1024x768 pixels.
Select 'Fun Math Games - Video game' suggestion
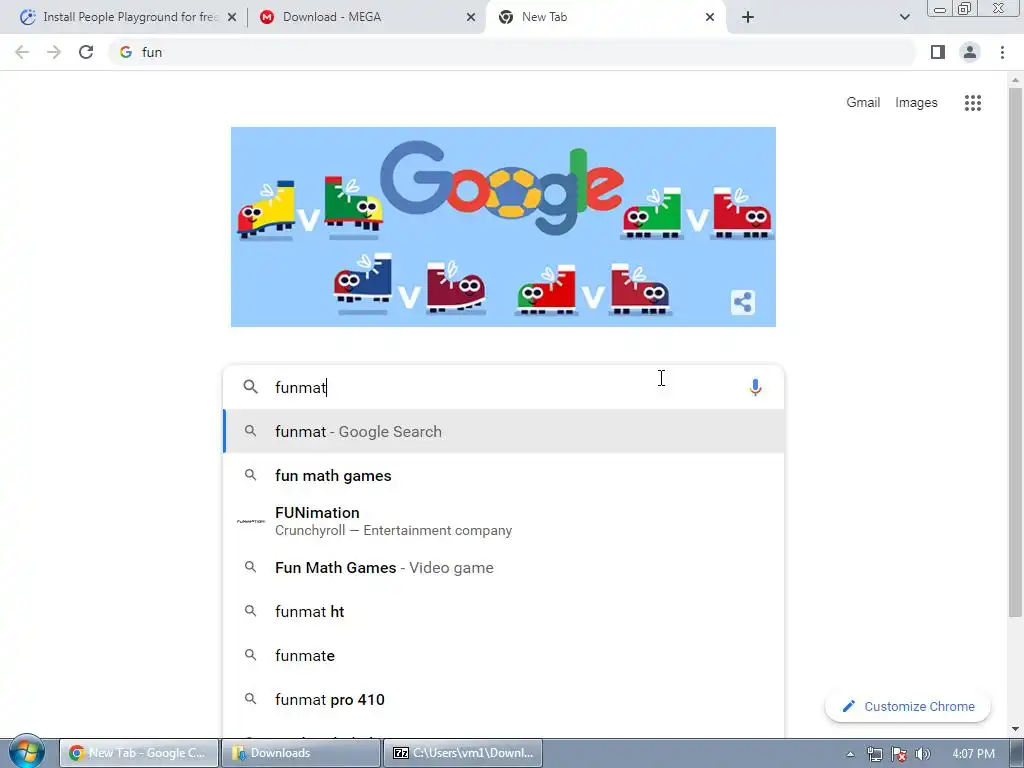[x=504, y=568]
